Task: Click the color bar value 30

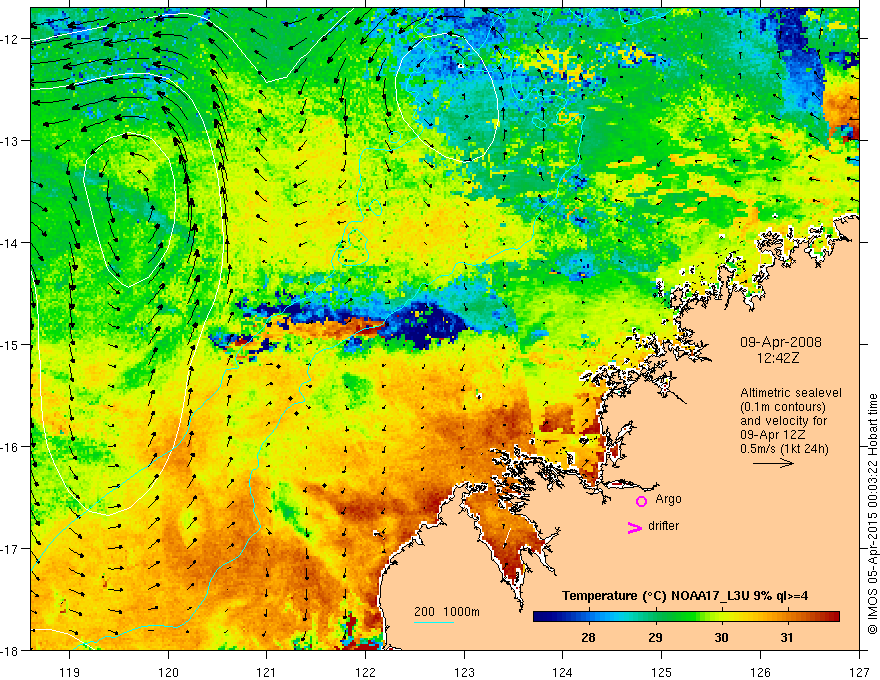Action: tap(721, 637)
